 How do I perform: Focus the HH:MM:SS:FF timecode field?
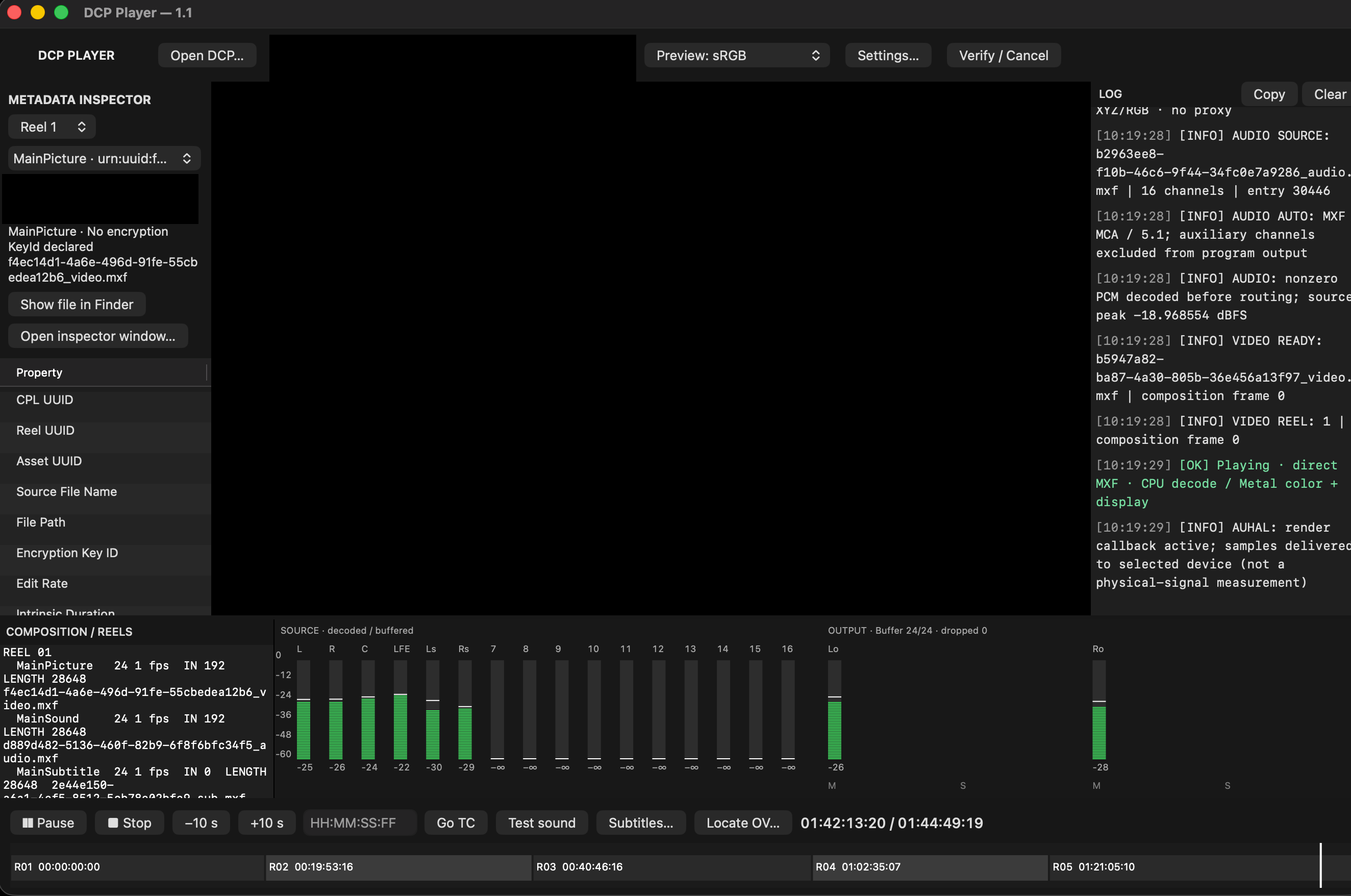tap(360, 823)
